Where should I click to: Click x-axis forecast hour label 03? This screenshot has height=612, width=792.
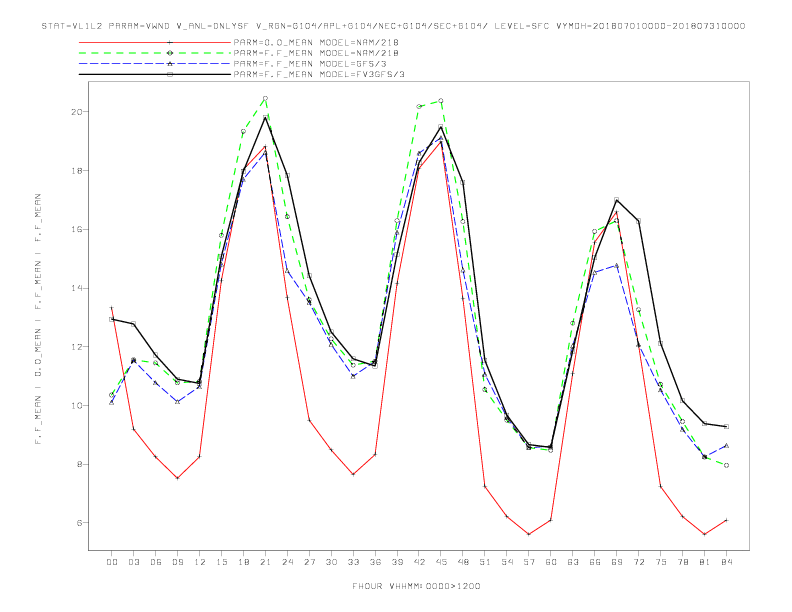point(133,562)
